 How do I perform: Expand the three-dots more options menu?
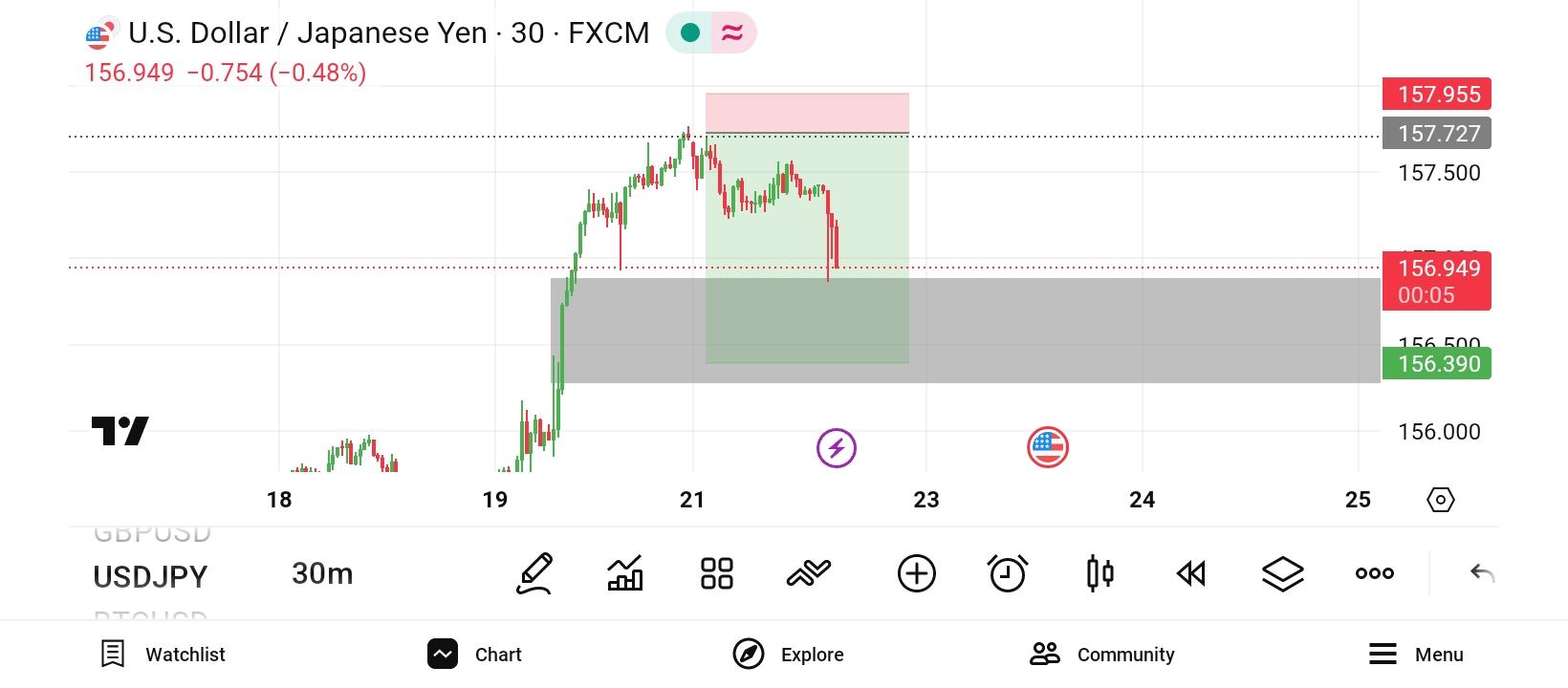click(1374, 573)
